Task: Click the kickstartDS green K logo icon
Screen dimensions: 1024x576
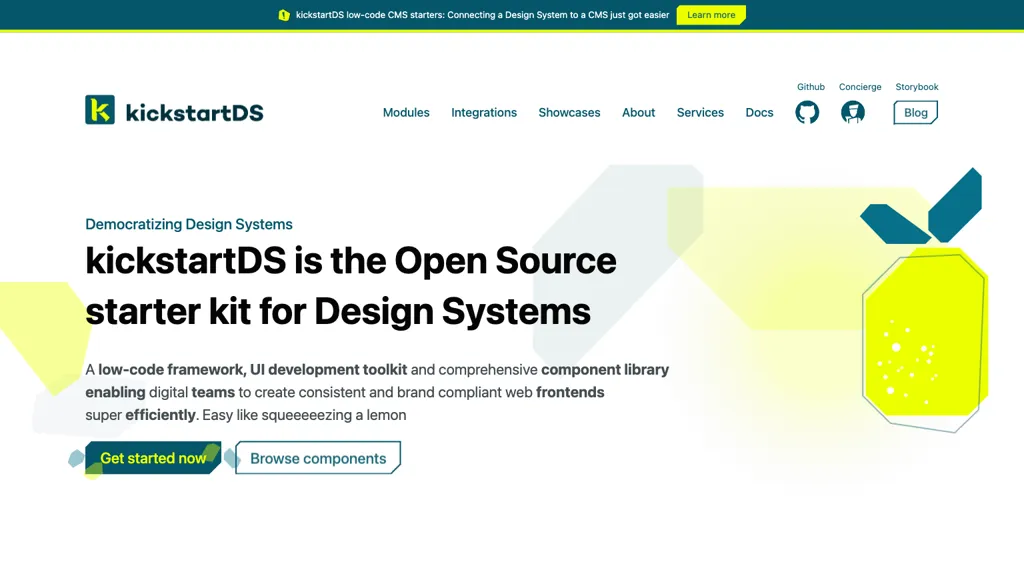Action: tap(100, 110)
